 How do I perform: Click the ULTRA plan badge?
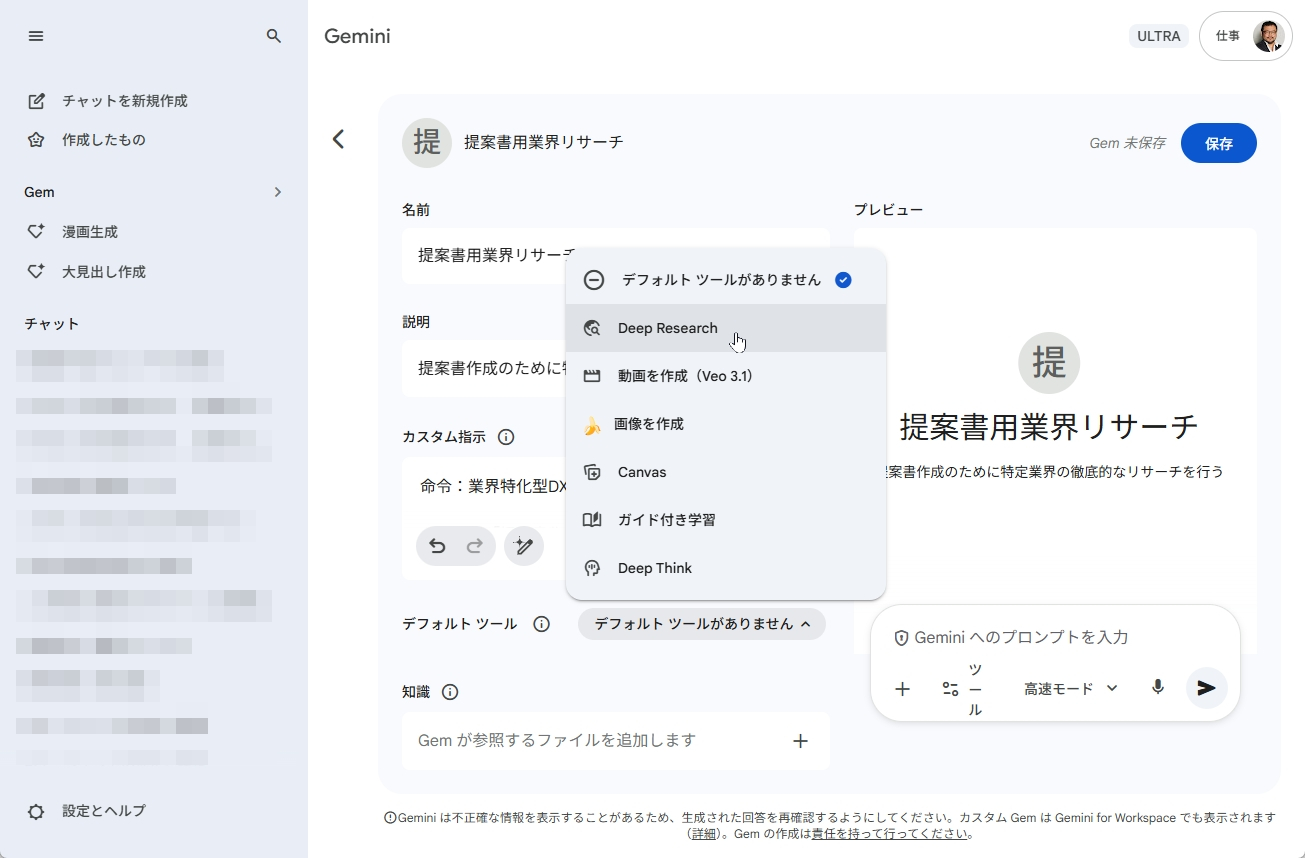[x=1159, y=36]
